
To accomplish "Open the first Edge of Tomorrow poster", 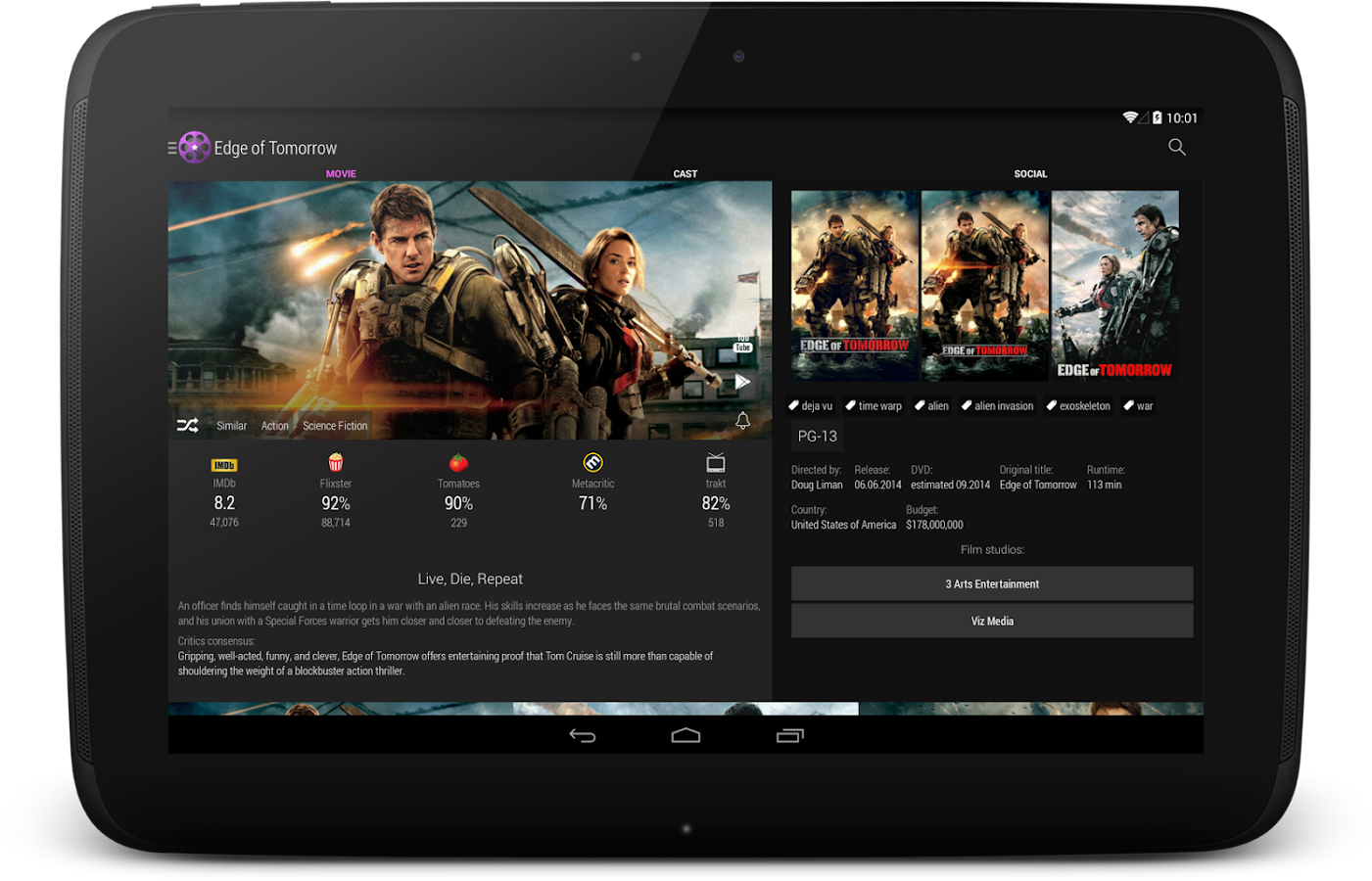I will pos(855,285).
